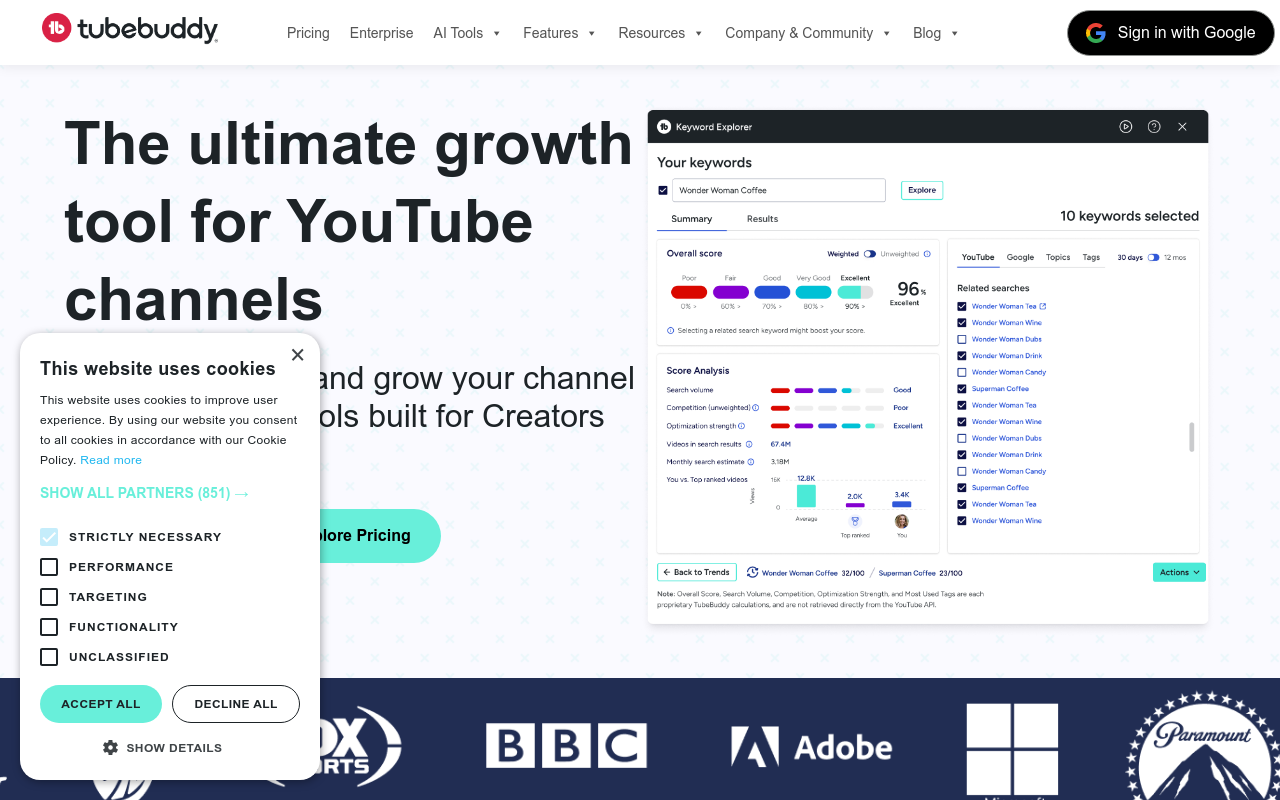
Task: Click the Paramount mountain logo
Action: pos(1203,745)
